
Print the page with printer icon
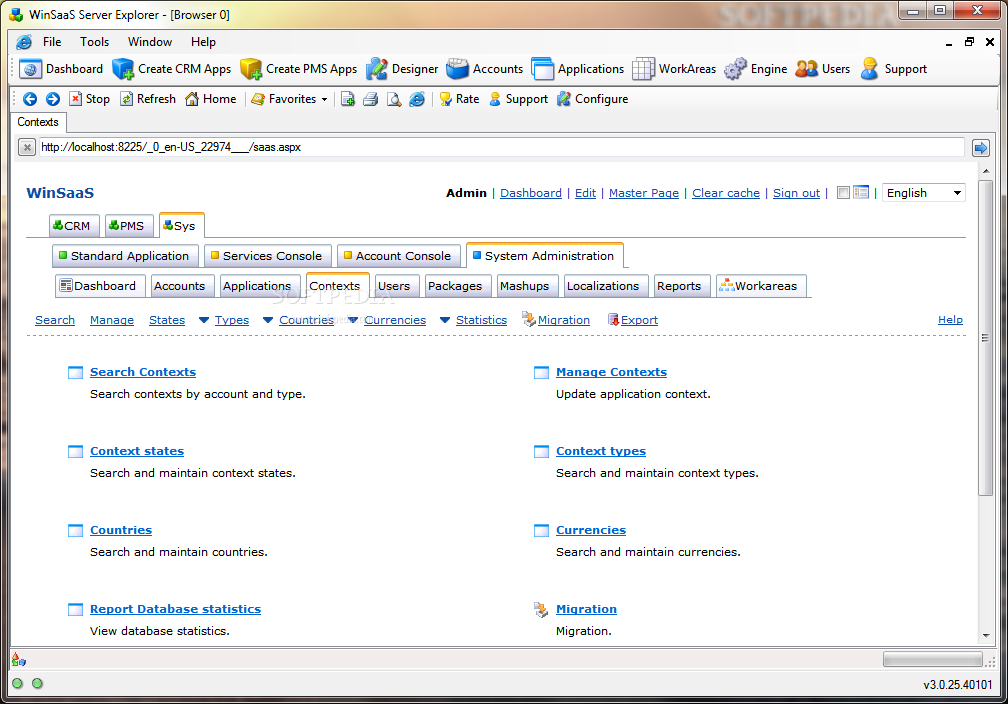click(x=371, y=99)
